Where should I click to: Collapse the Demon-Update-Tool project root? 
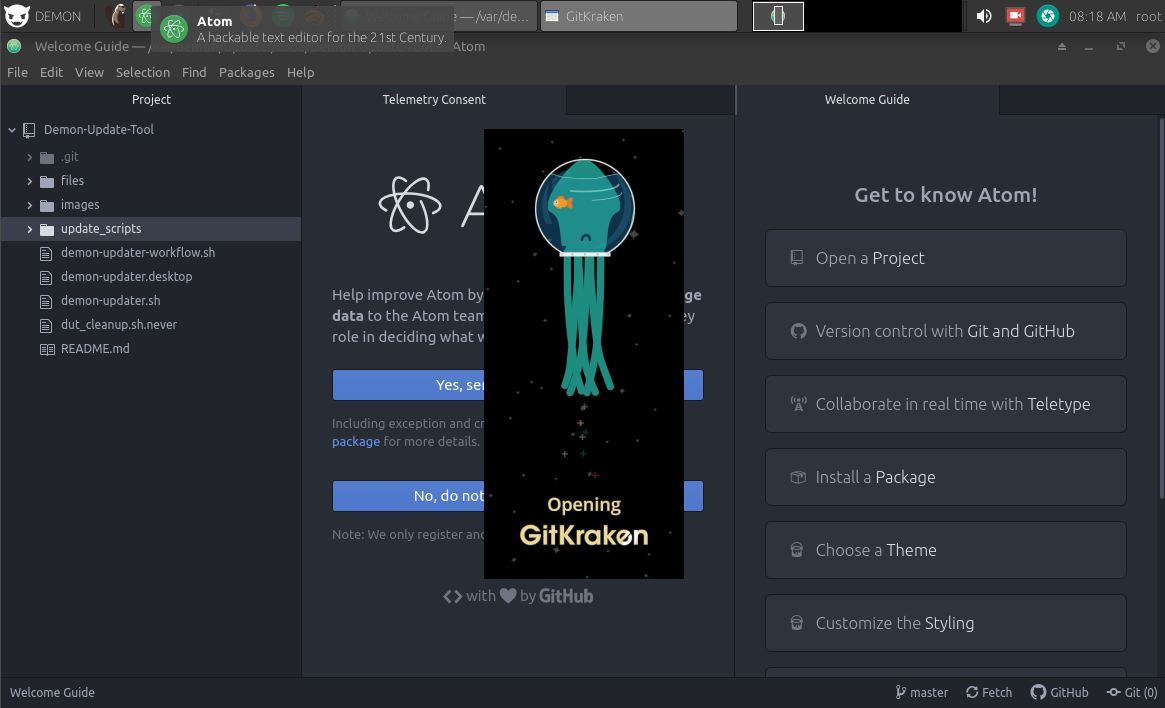[12, 130]
